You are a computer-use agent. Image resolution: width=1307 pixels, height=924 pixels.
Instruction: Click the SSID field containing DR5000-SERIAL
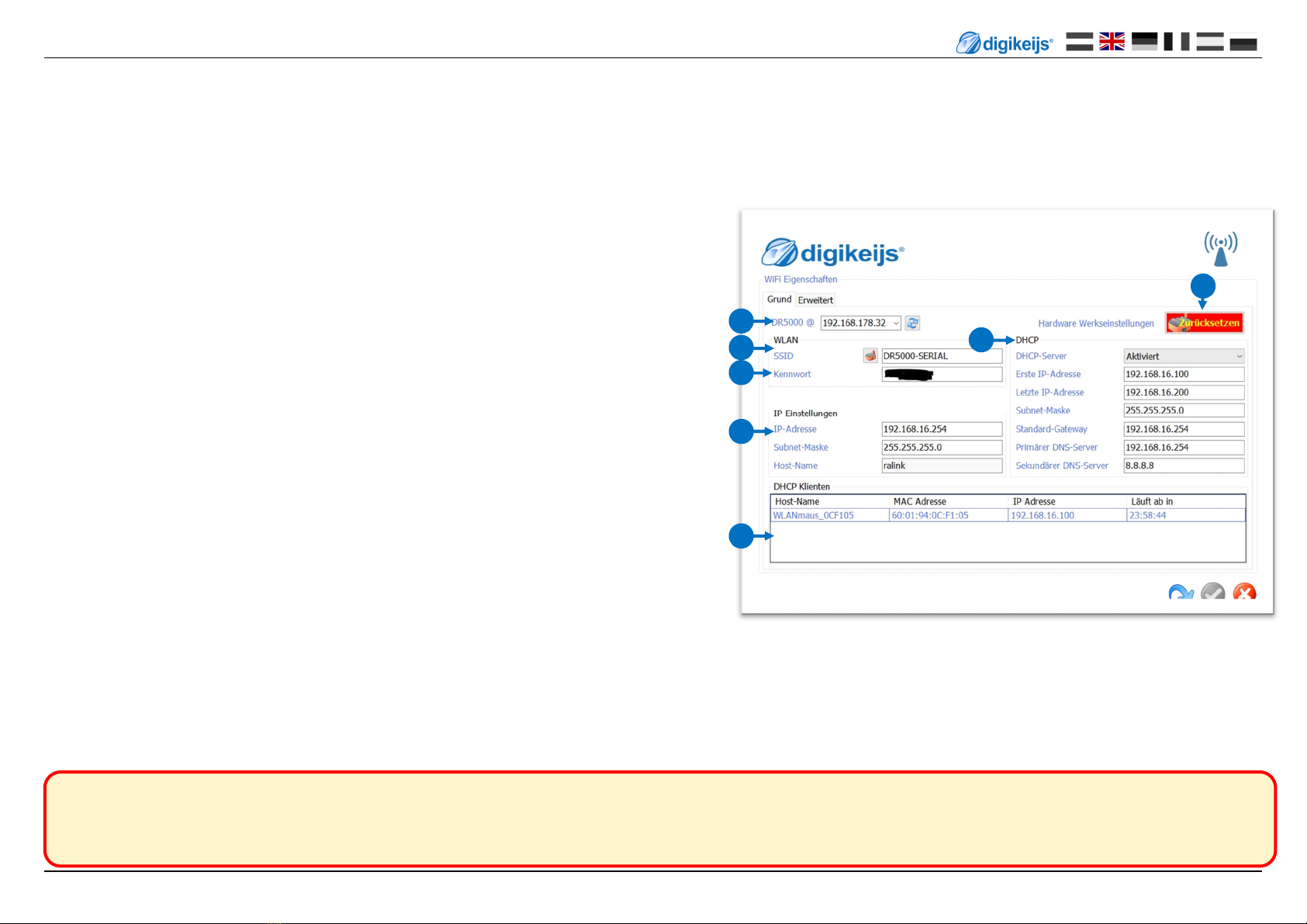tap(941, 356)
